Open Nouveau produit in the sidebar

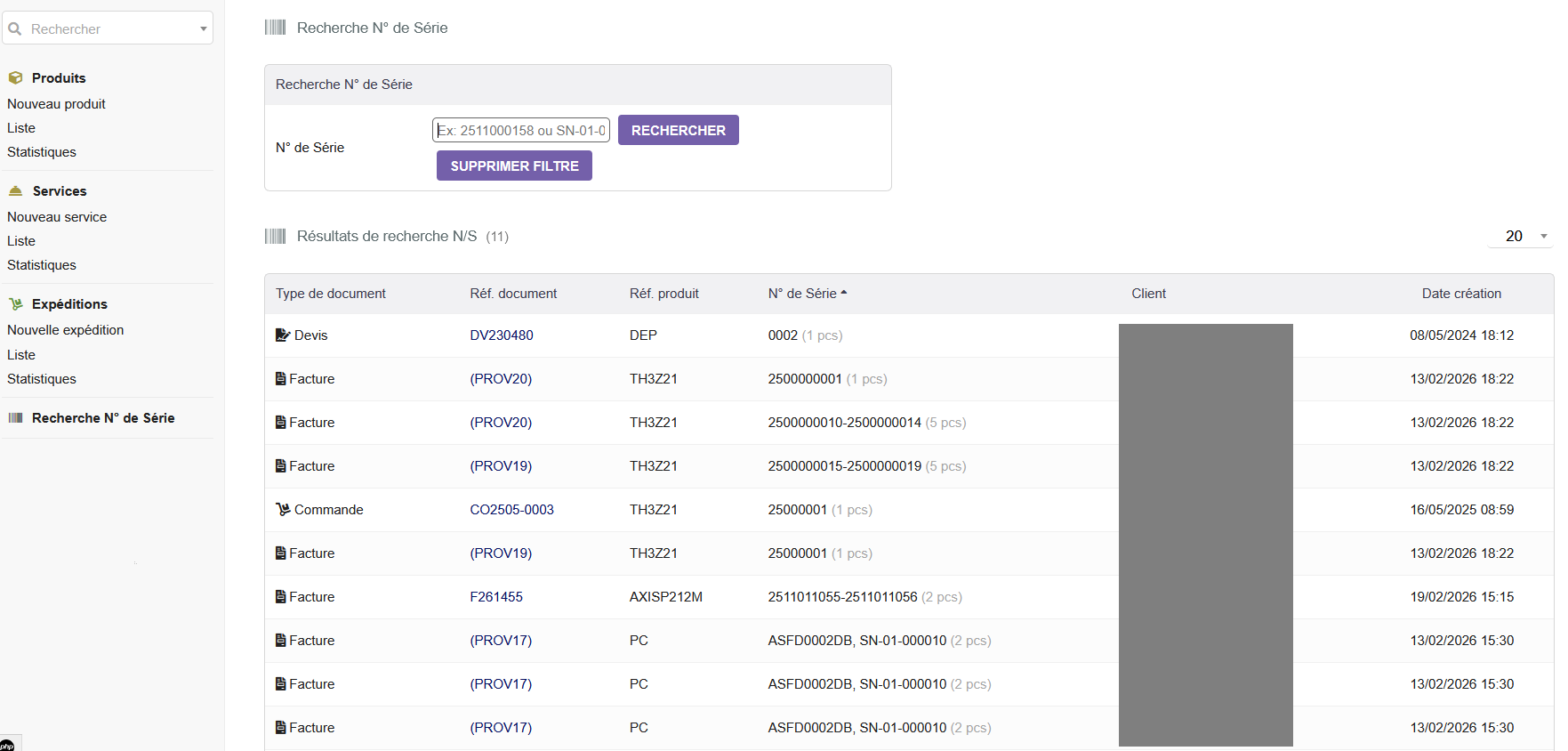click(56, 104)
